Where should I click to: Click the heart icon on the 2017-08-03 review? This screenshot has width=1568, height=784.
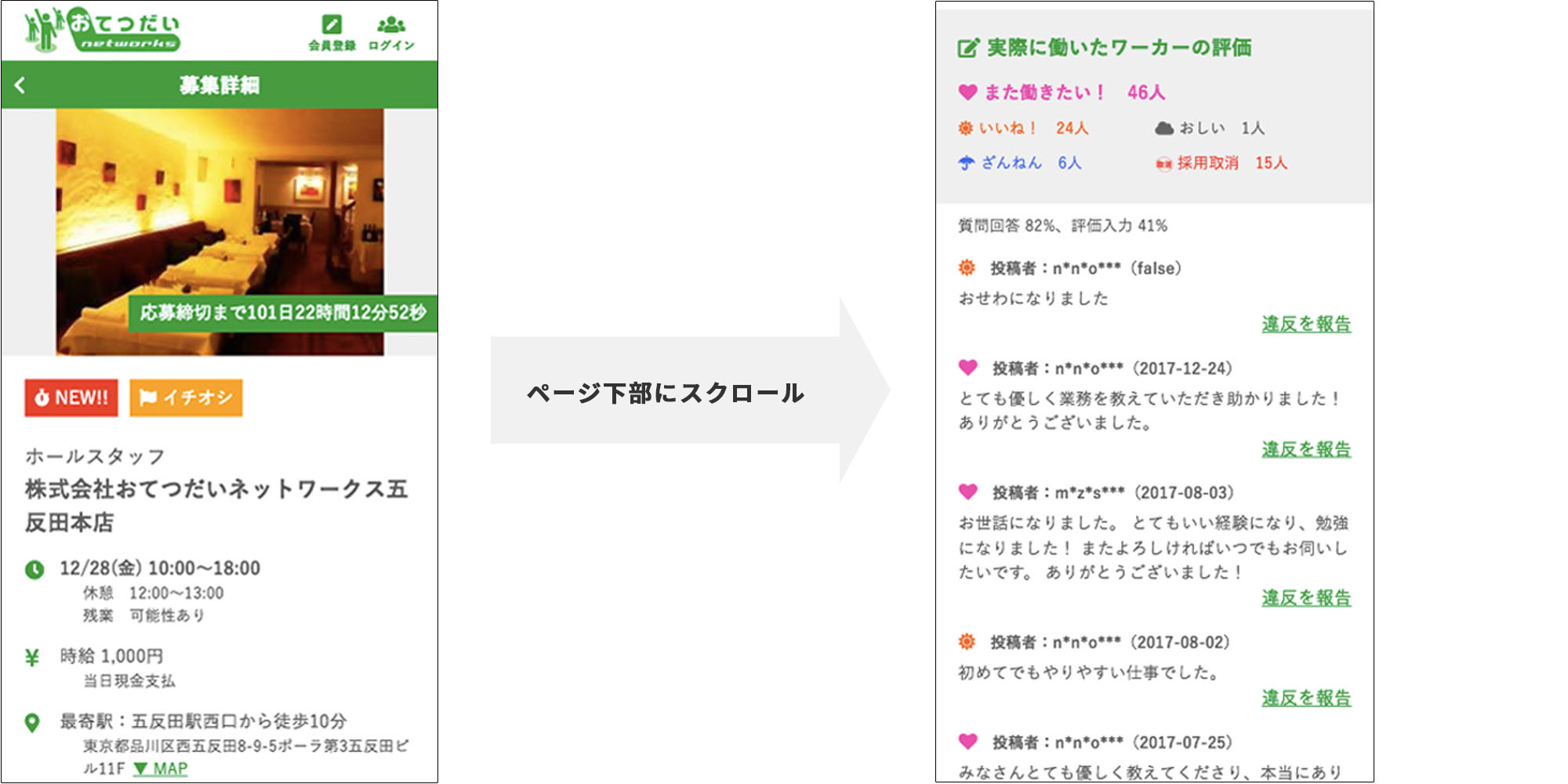click(x=968, y=492)
